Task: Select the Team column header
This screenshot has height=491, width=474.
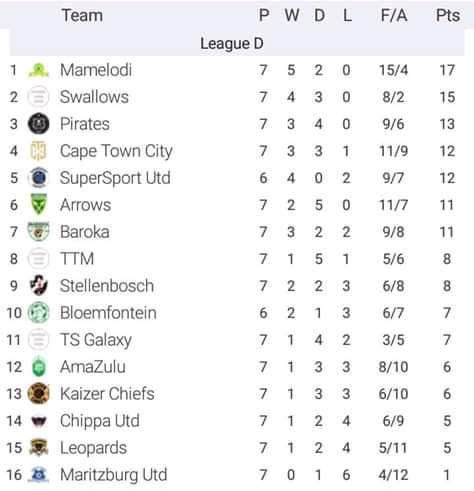Action: point(82,15)
